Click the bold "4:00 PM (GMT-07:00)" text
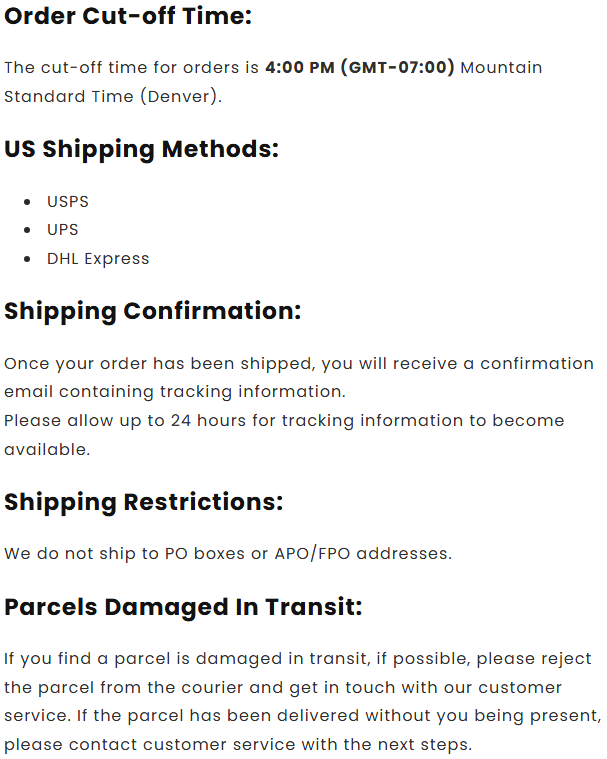The image size is (607, 759). point(359,68)
